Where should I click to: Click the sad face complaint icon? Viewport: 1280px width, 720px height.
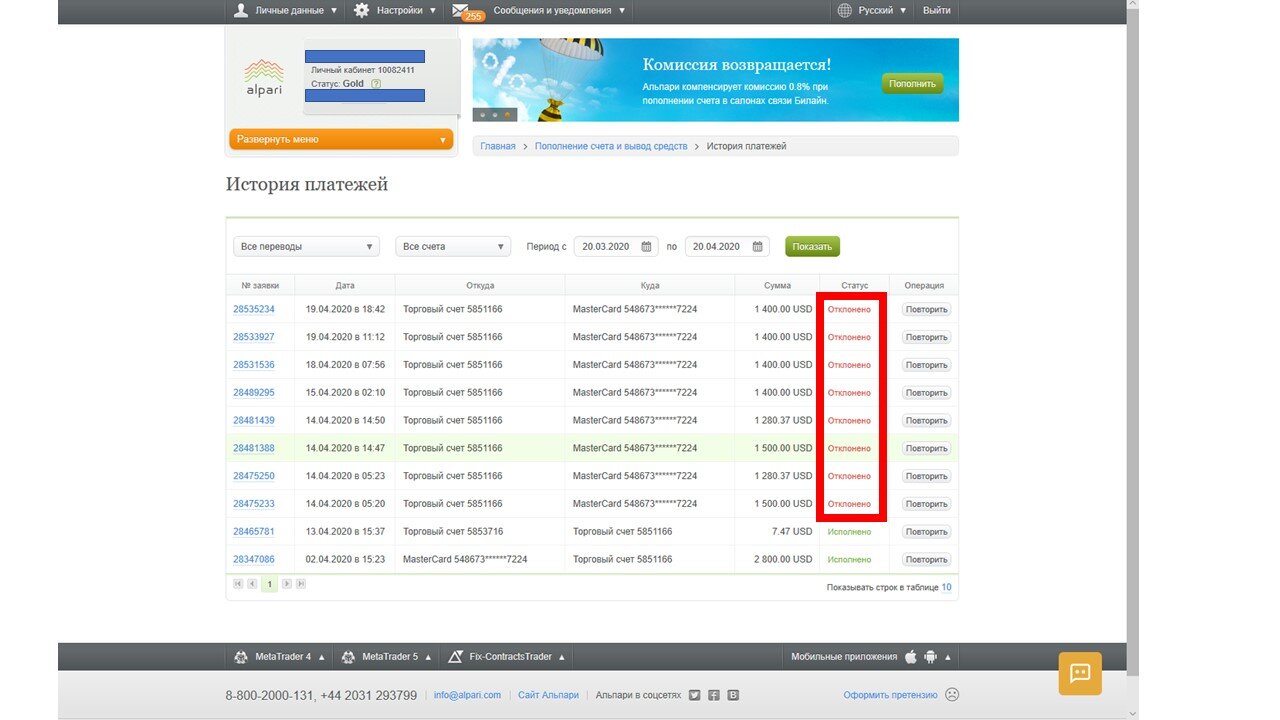pos(952,695)
